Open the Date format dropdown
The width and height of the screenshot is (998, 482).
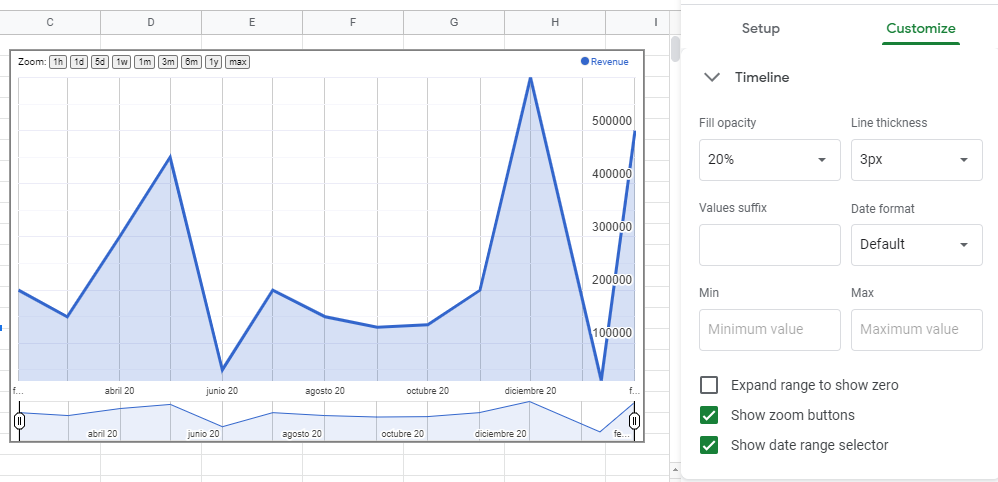[x=916, y=245]
